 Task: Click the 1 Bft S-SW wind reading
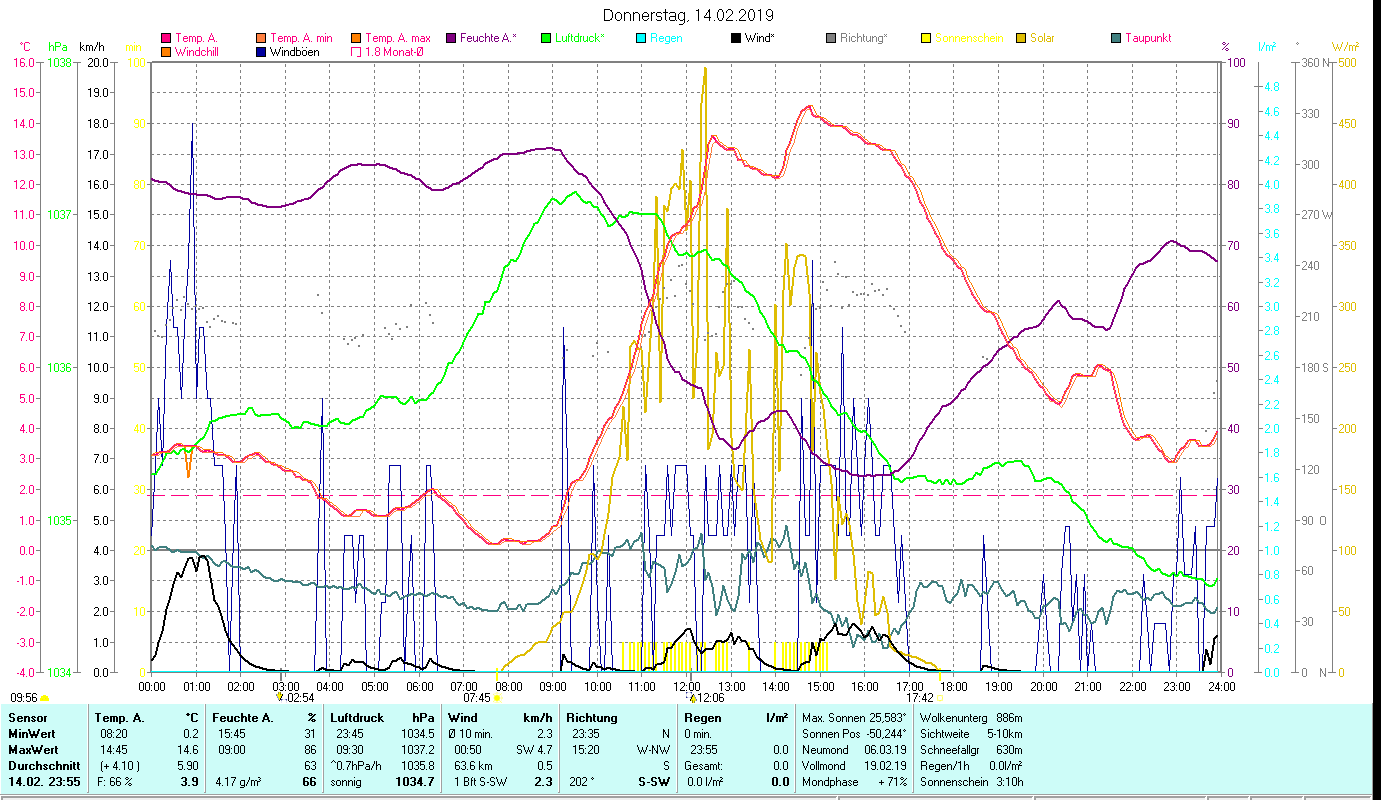click(481, 782)
